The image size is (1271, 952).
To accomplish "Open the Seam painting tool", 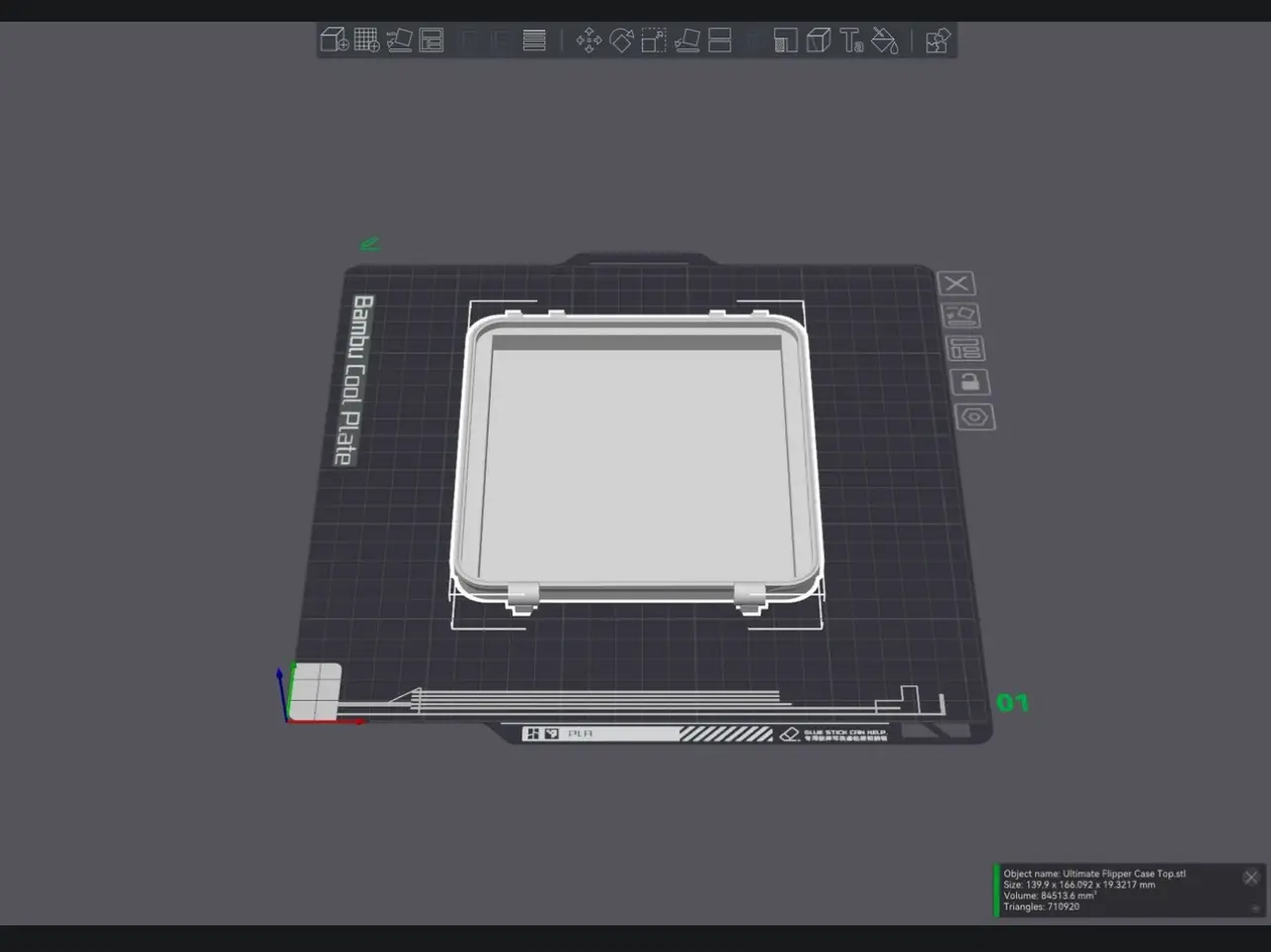I will 818,40.
